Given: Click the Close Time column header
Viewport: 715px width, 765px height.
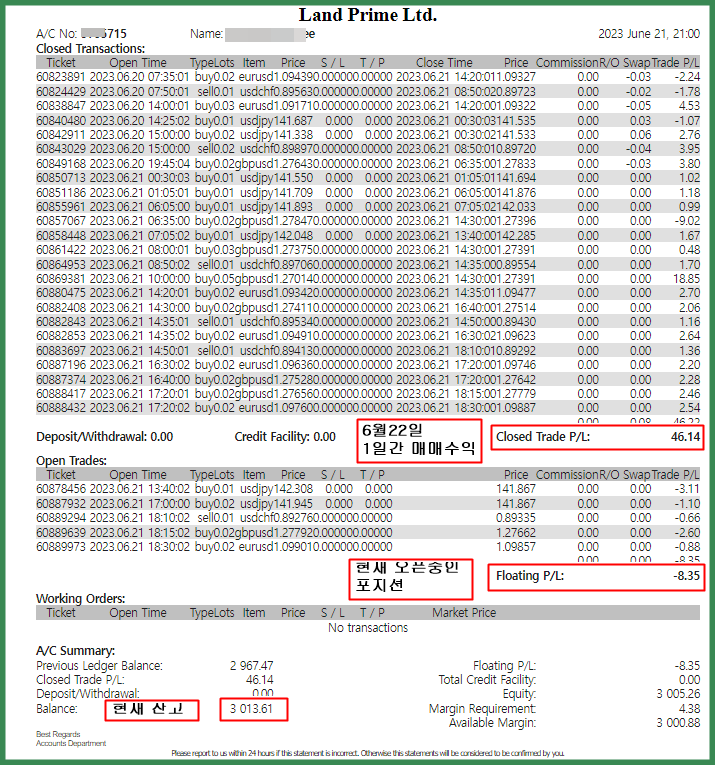Looking at the screenshot, I should (x=444, y=63).
